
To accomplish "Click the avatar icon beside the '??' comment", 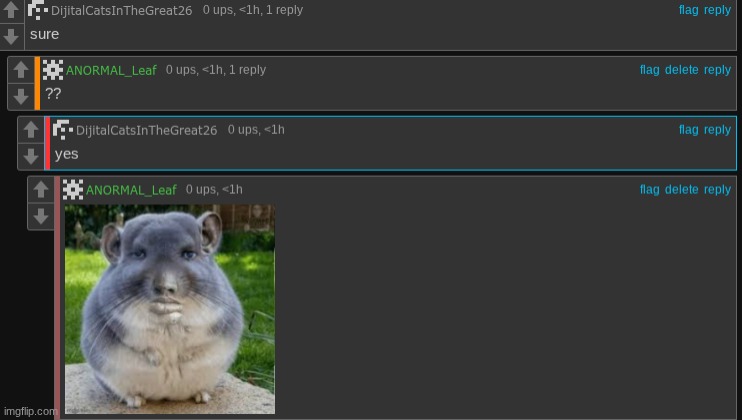I will 53,70.
